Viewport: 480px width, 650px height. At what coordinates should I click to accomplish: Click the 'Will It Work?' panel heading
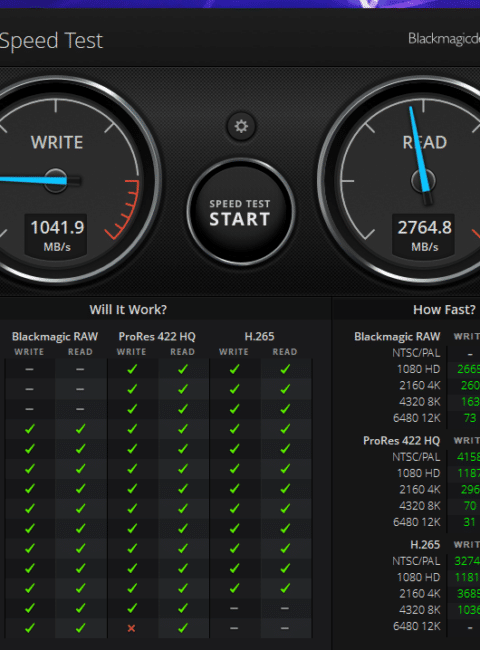click(128, 310)
